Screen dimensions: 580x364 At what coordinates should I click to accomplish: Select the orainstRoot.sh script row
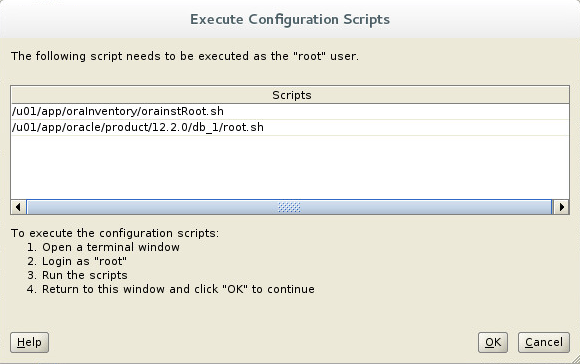(x=290, y=111)
